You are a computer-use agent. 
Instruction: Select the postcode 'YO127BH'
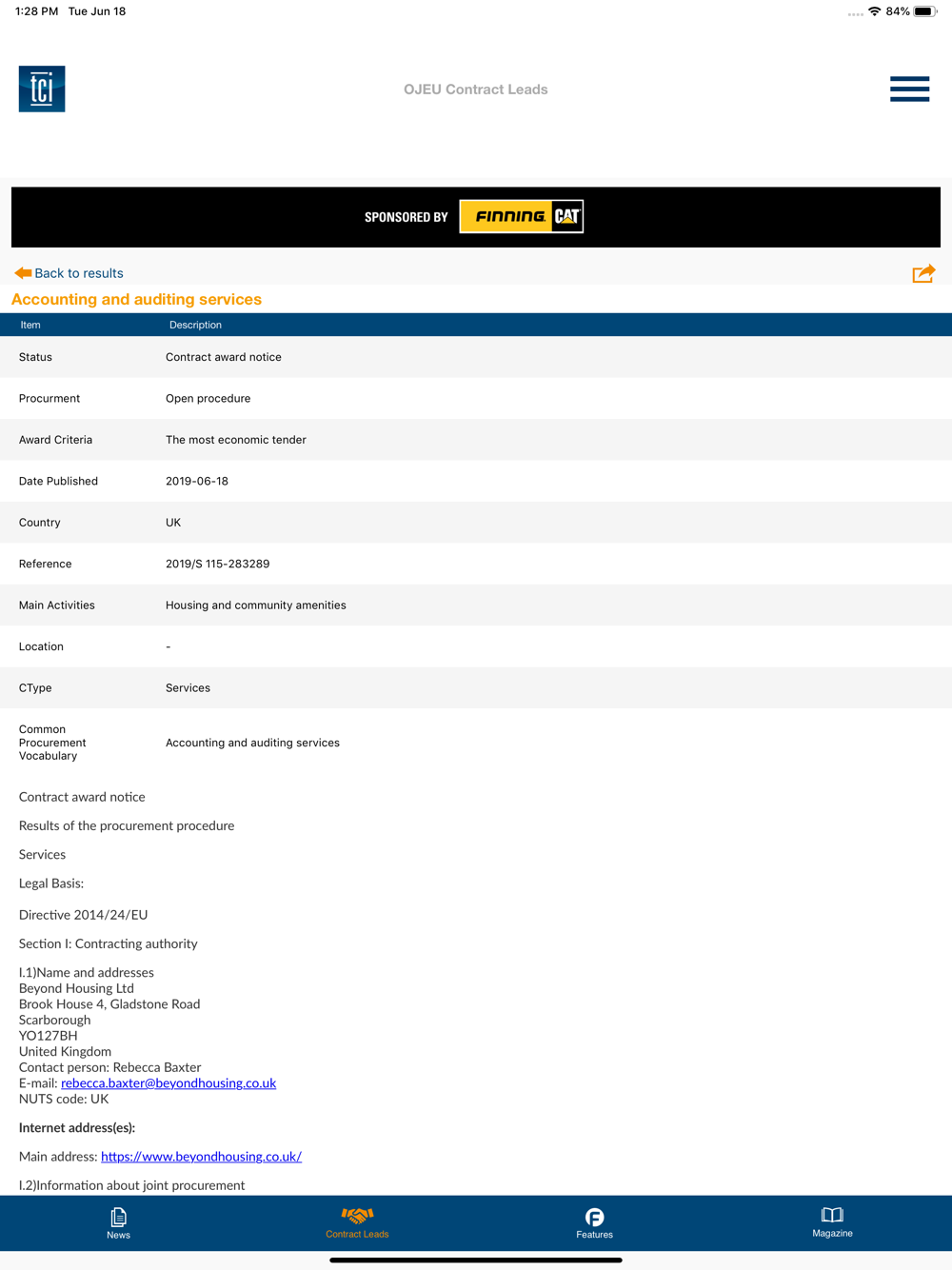[49, 1036]
